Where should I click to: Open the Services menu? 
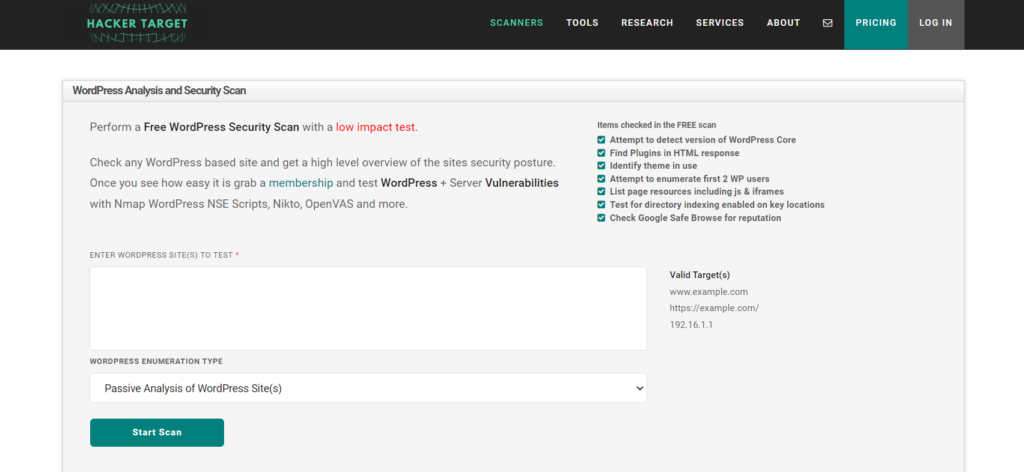tap(720, 23)
